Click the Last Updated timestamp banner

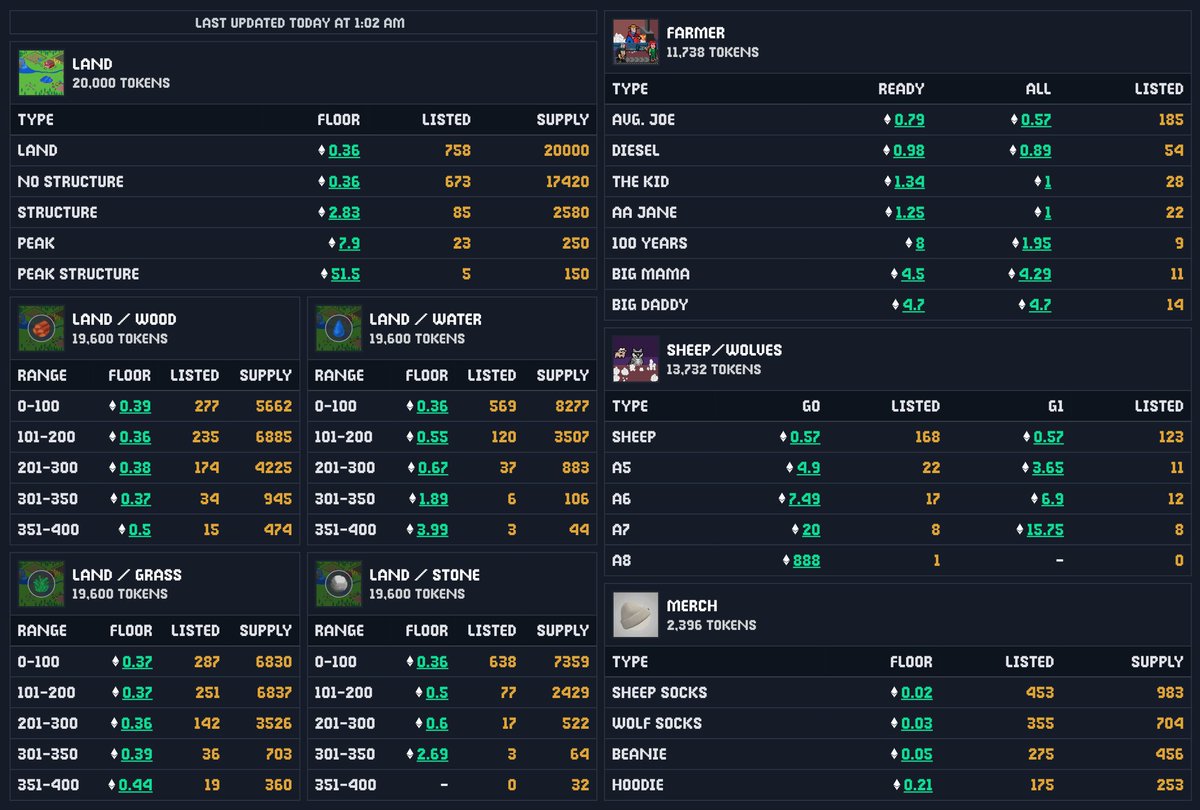[x=300, y=22]
